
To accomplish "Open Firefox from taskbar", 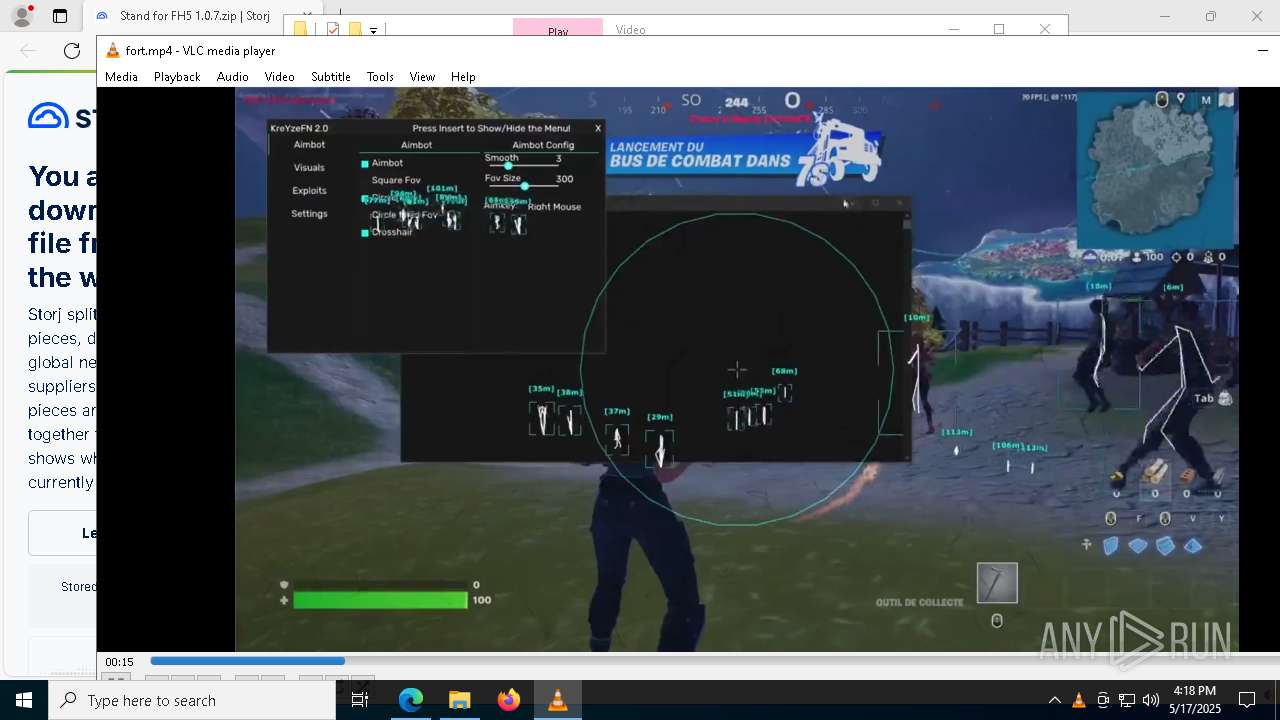I will pyautogui.click(x=508, y=700).
